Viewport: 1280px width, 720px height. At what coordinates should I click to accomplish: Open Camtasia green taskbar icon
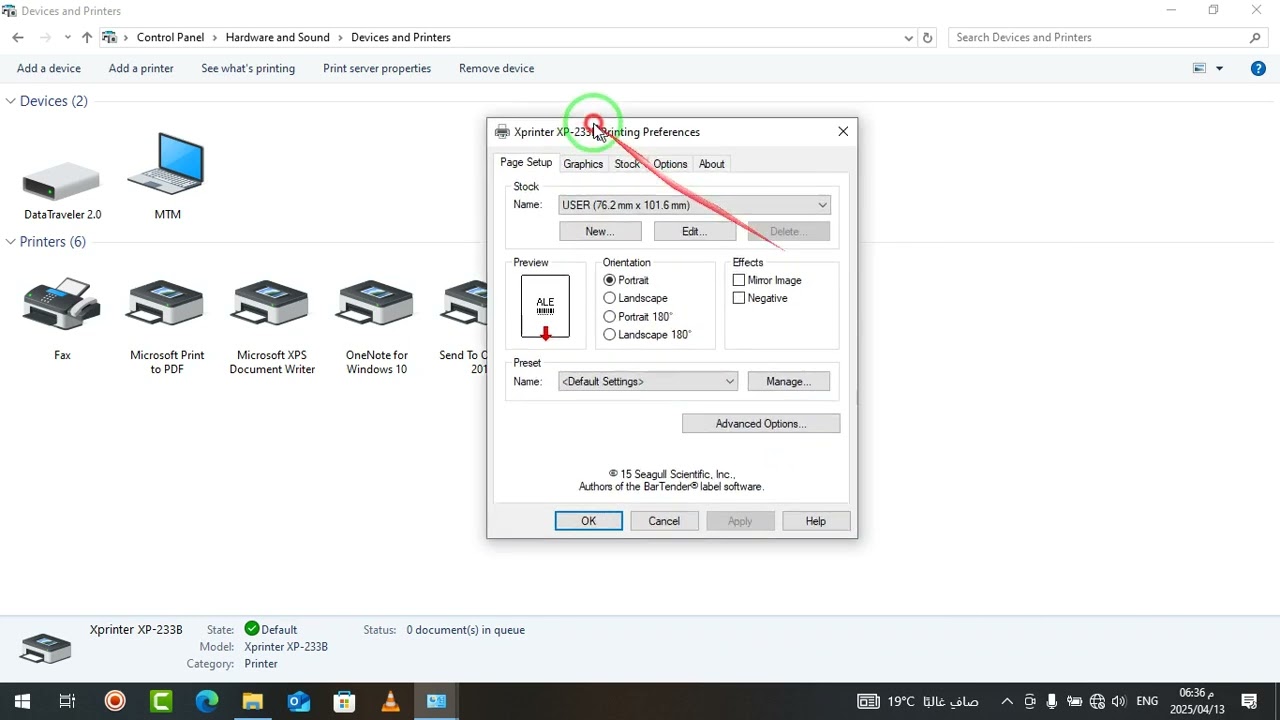point(161,701)
